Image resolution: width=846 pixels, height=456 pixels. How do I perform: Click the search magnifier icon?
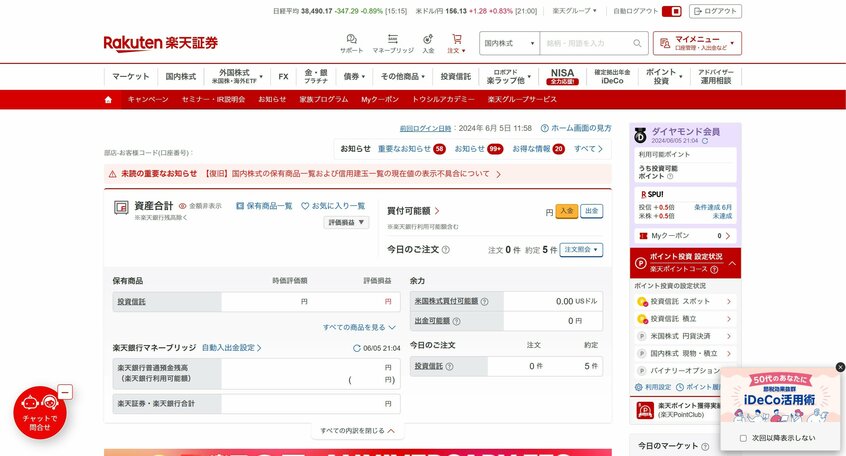(637, 43)
